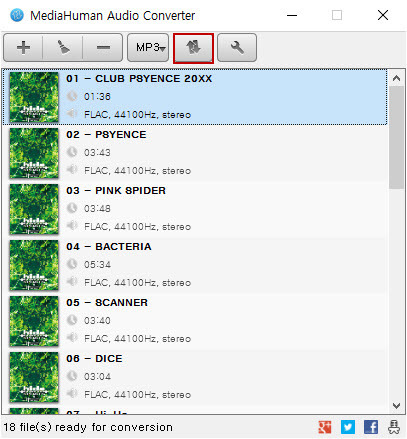Click album art thumbnail of track 01
The height and width of the screenshot is (439, 407).
(x=34, y=97)
